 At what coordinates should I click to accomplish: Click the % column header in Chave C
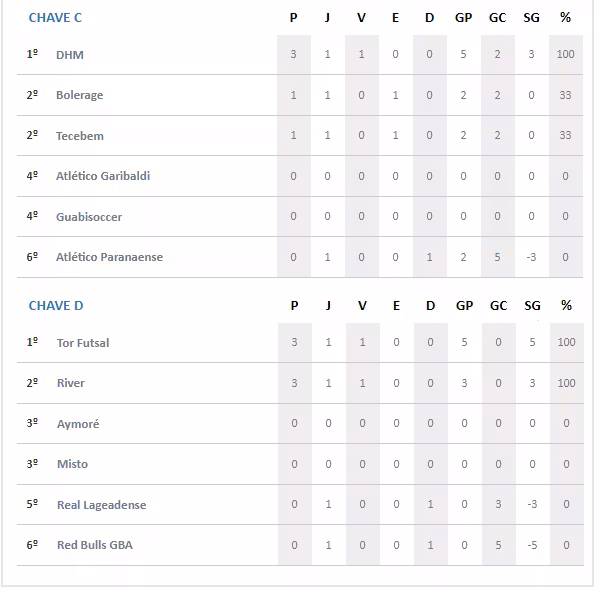(566, 18)
